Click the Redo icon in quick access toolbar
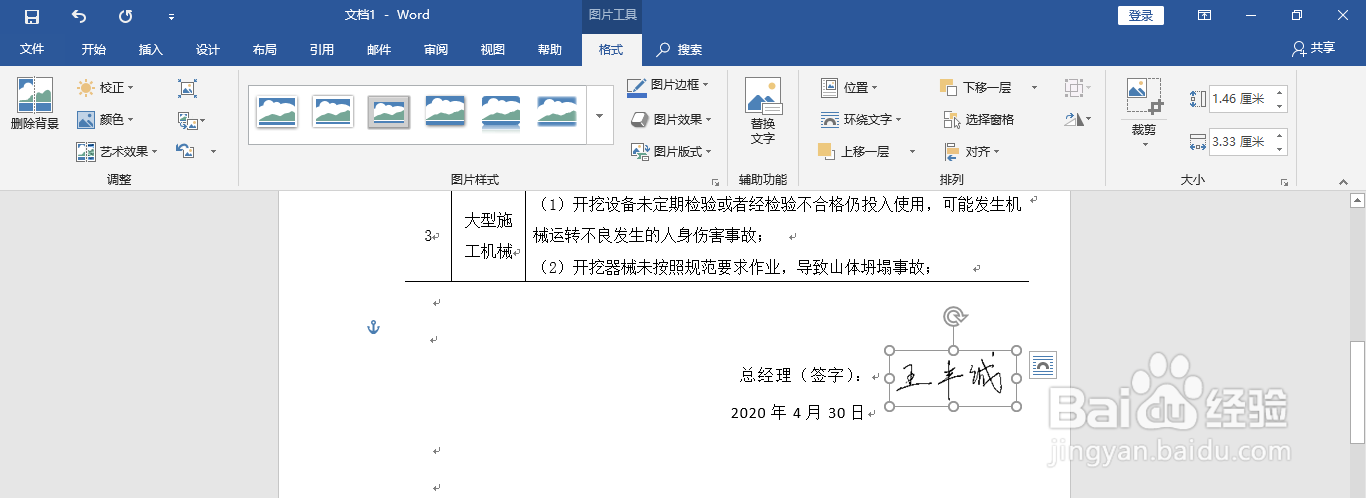 click(125, 16)
